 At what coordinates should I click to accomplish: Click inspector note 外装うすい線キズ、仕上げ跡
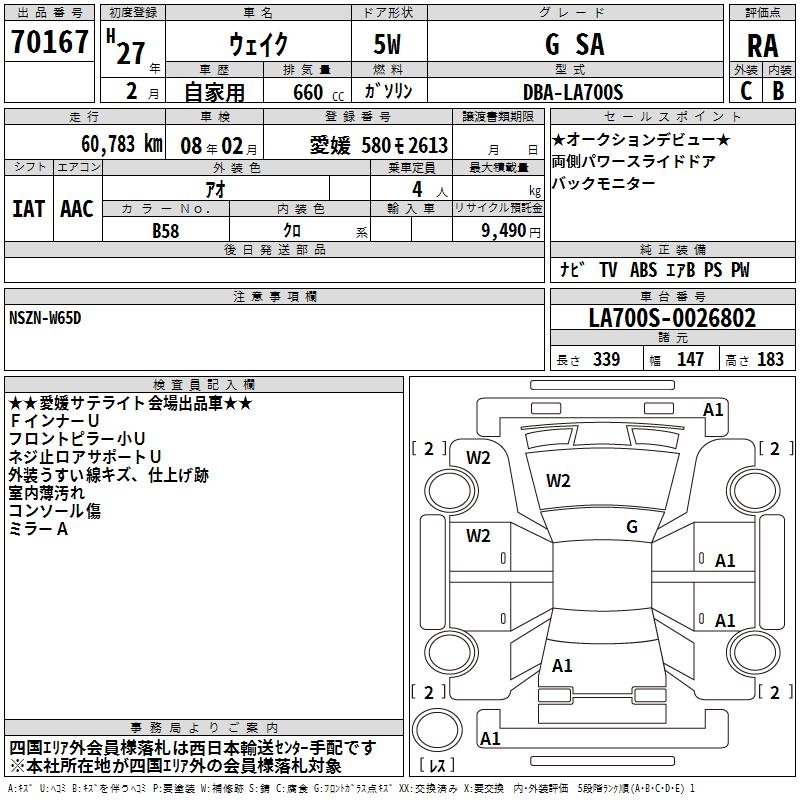pos(109,475)
